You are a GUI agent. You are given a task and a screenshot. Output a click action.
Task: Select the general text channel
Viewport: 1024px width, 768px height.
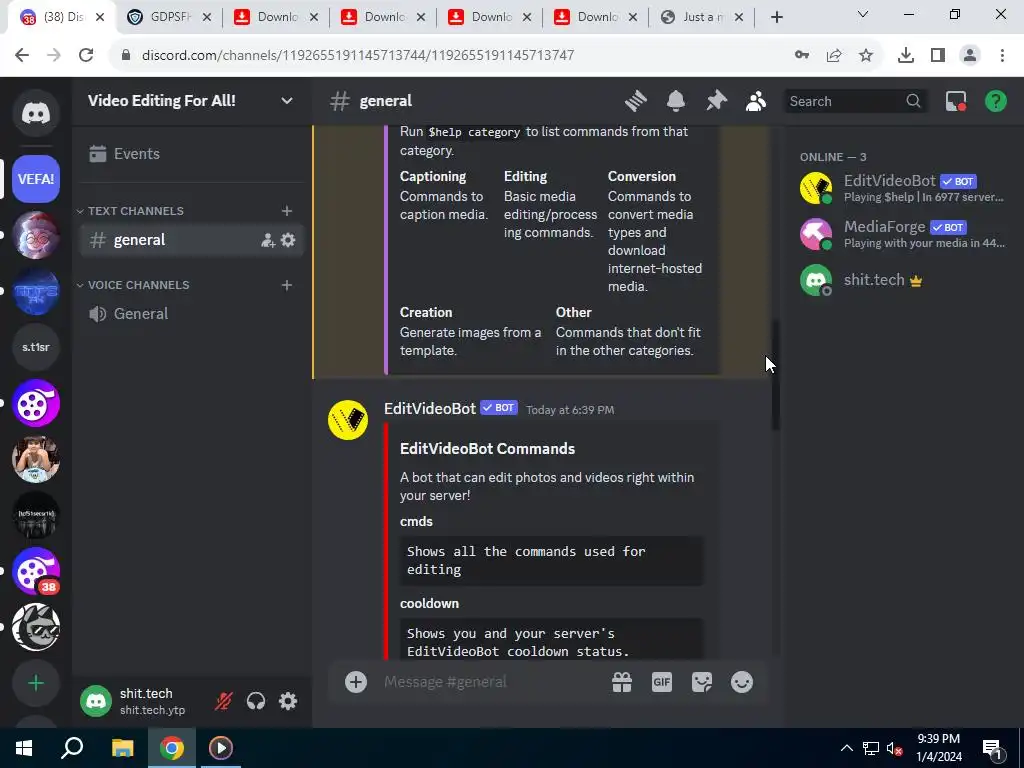coord(191,240)
